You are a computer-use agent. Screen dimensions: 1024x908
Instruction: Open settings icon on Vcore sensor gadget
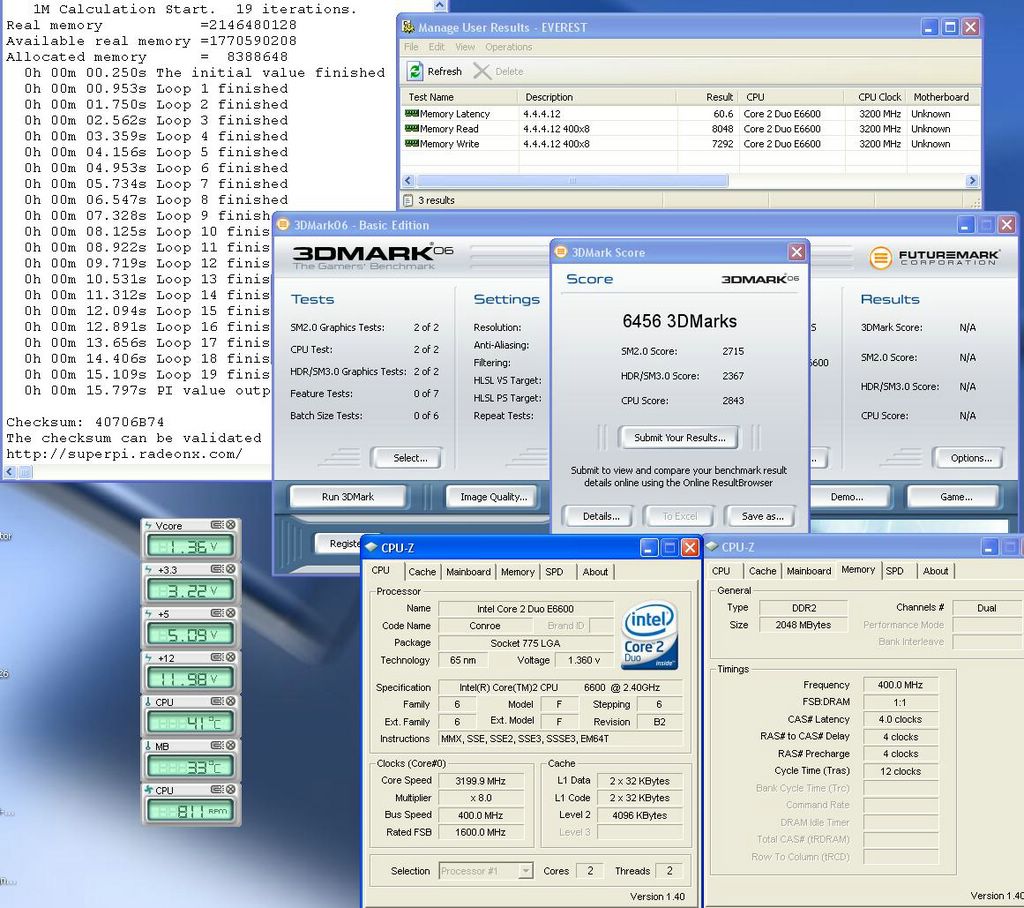coord(217,525)
